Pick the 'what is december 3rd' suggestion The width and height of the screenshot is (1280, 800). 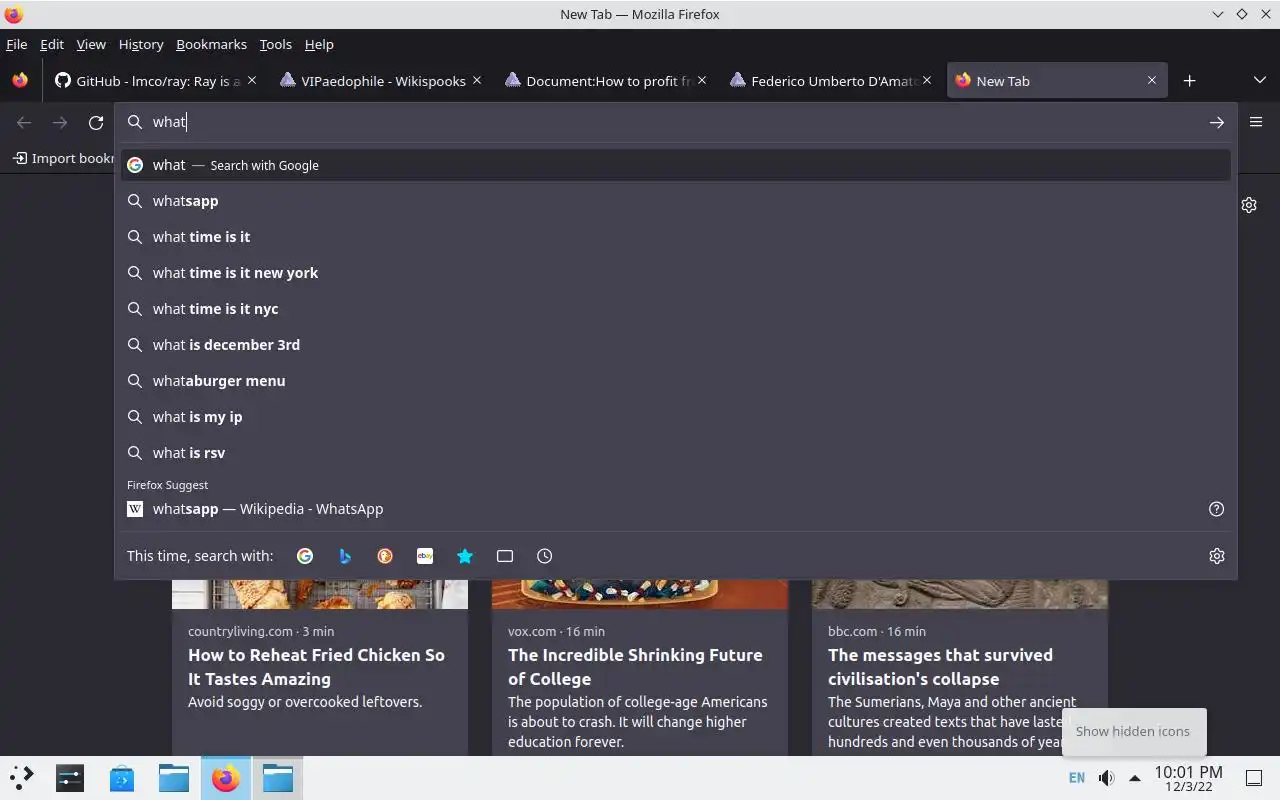(x=676, y=345)
